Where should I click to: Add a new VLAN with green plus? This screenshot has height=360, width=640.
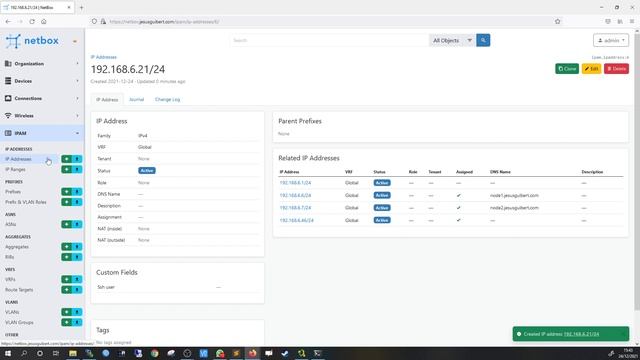point(67,312)
